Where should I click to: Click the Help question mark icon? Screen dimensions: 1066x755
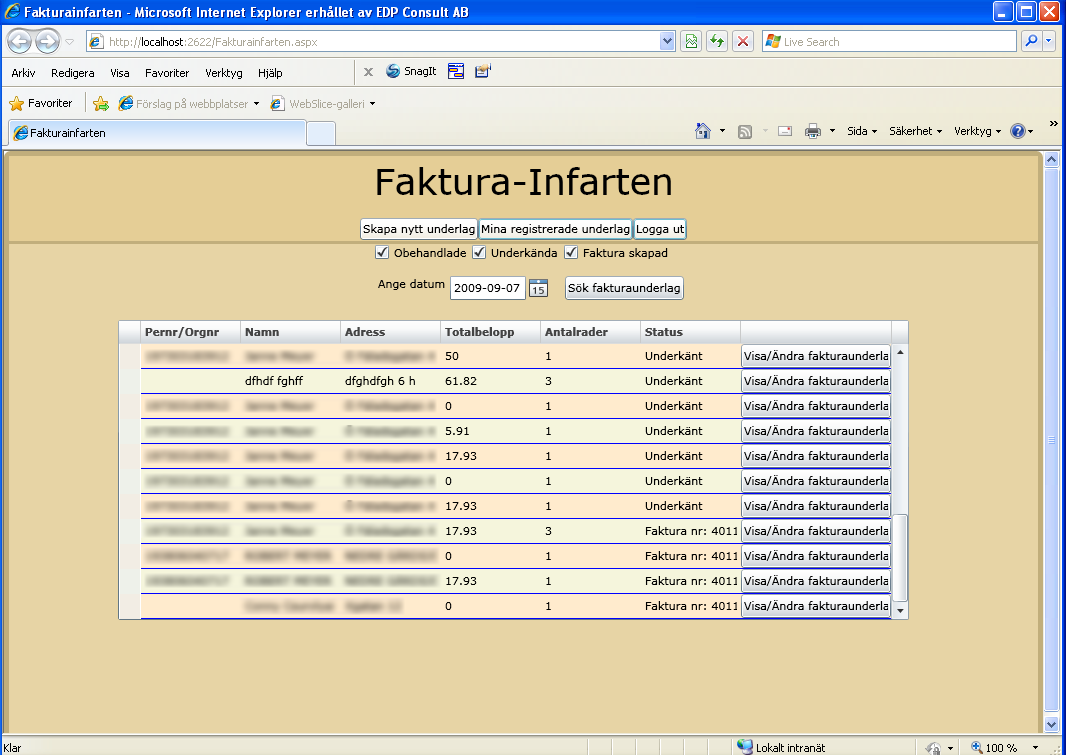point(1018,131)
